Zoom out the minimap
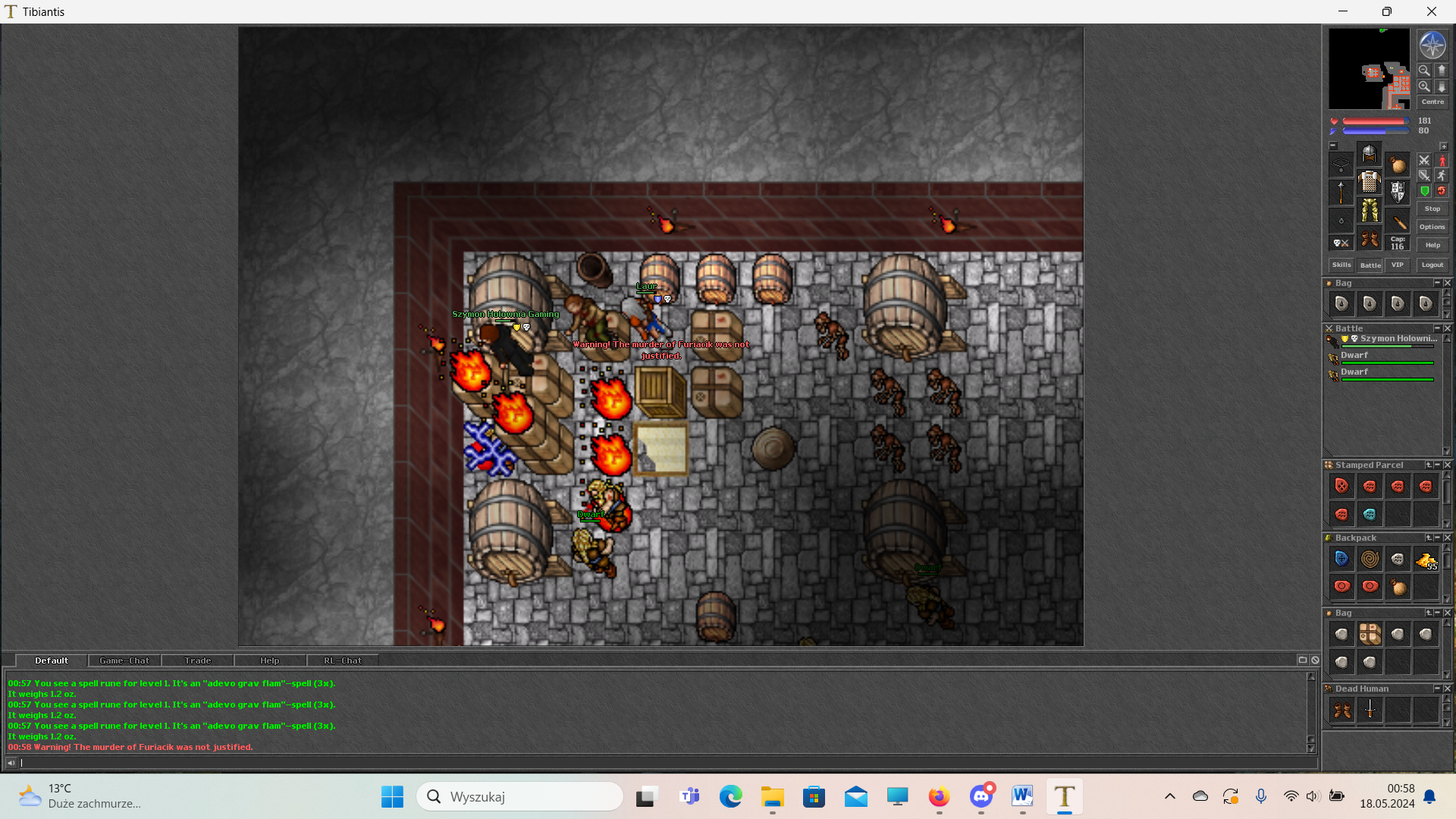This screenshot has width=1456, height=819. coord(1424,70)
